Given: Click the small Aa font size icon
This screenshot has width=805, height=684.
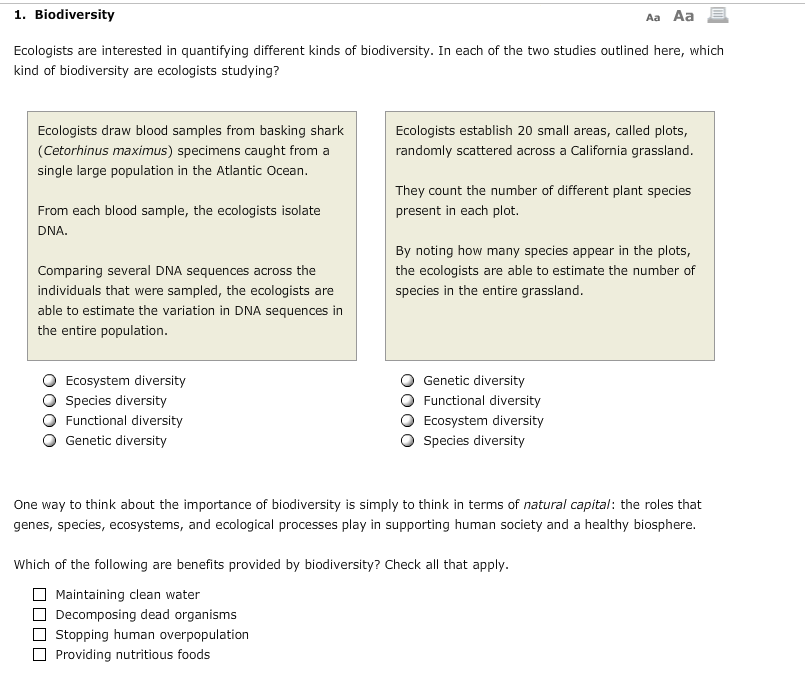Looking at the screenshot, I should pos(654,15).
